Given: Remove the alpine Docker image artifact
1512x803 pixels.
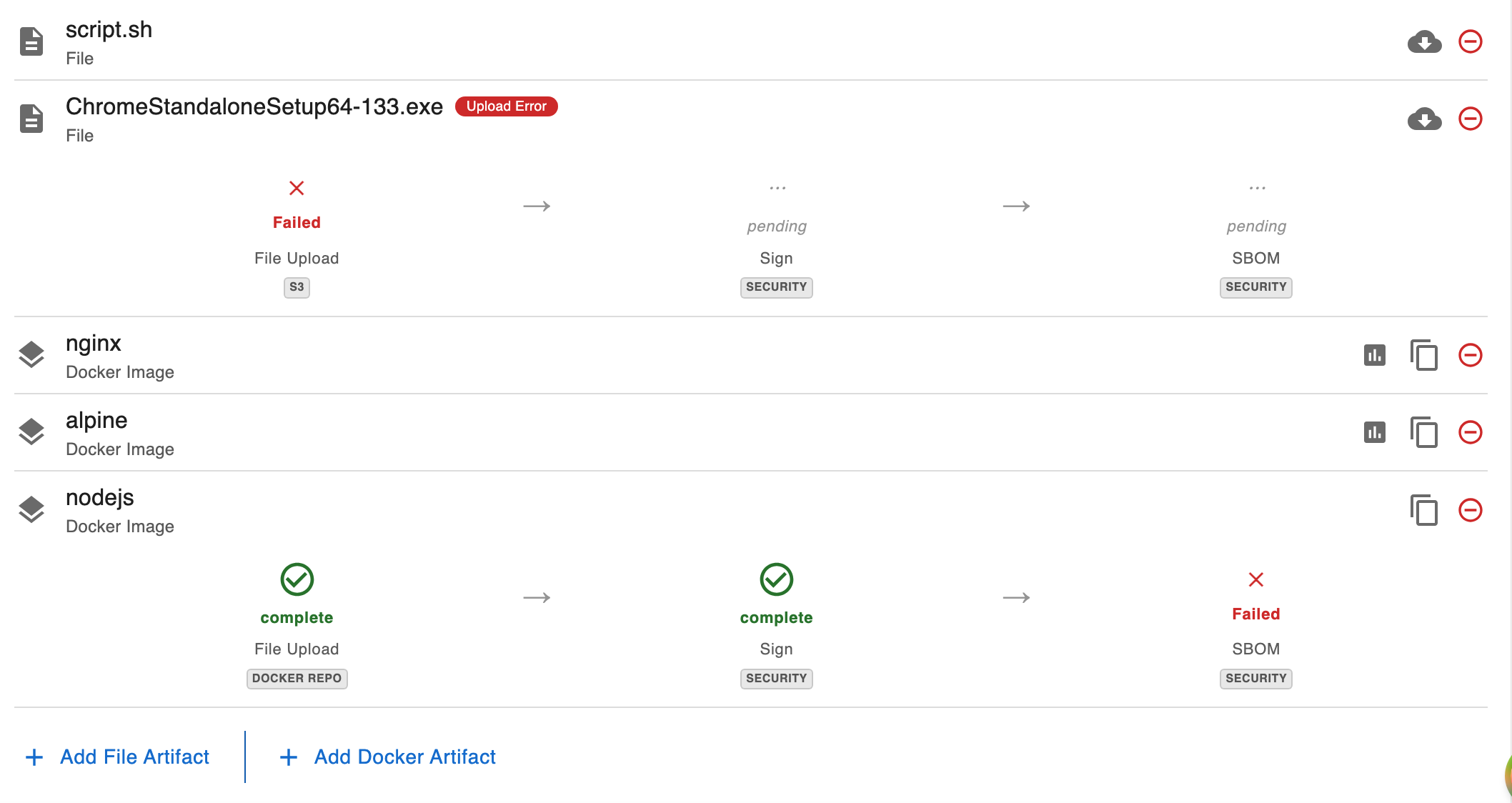Looking at the screenshot, I should (1470, 432).
